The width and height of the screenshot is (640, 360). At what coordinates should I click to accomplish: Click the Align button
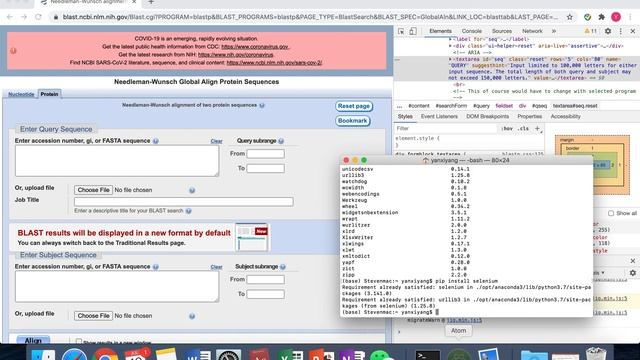pos(33,340)
